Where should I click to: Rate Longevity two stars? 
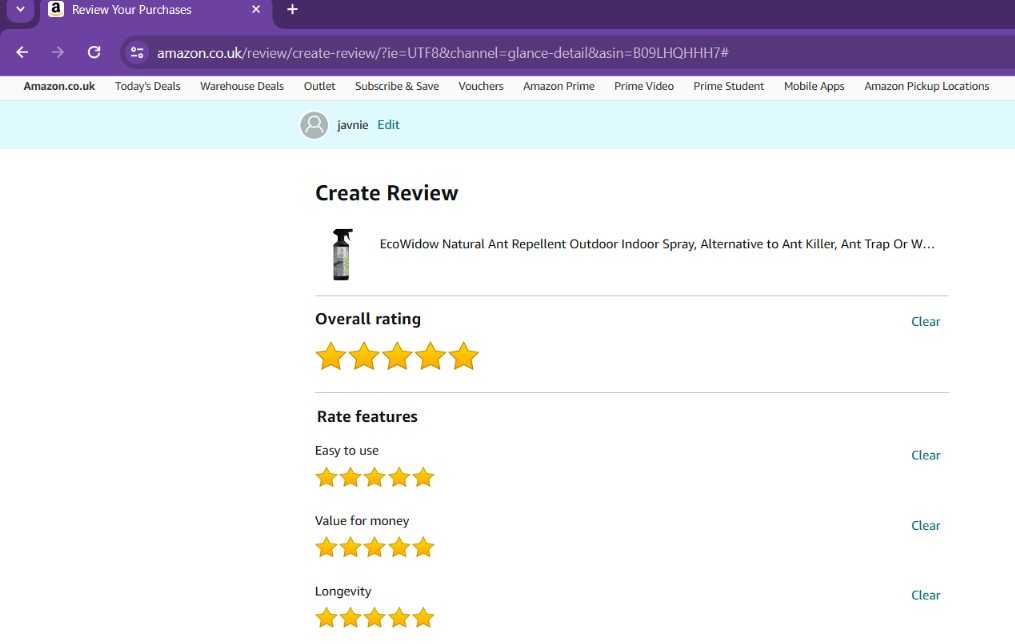click(x=350, y=618)
